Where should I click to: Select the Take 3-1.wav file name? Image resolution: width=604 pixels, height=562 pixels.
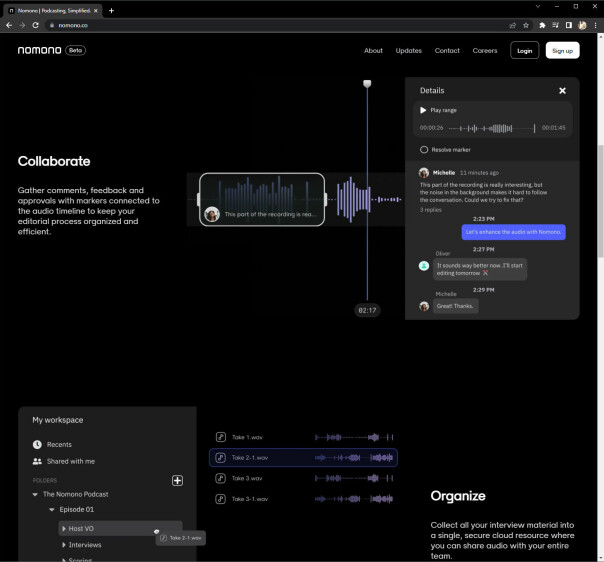click(250, 499)
